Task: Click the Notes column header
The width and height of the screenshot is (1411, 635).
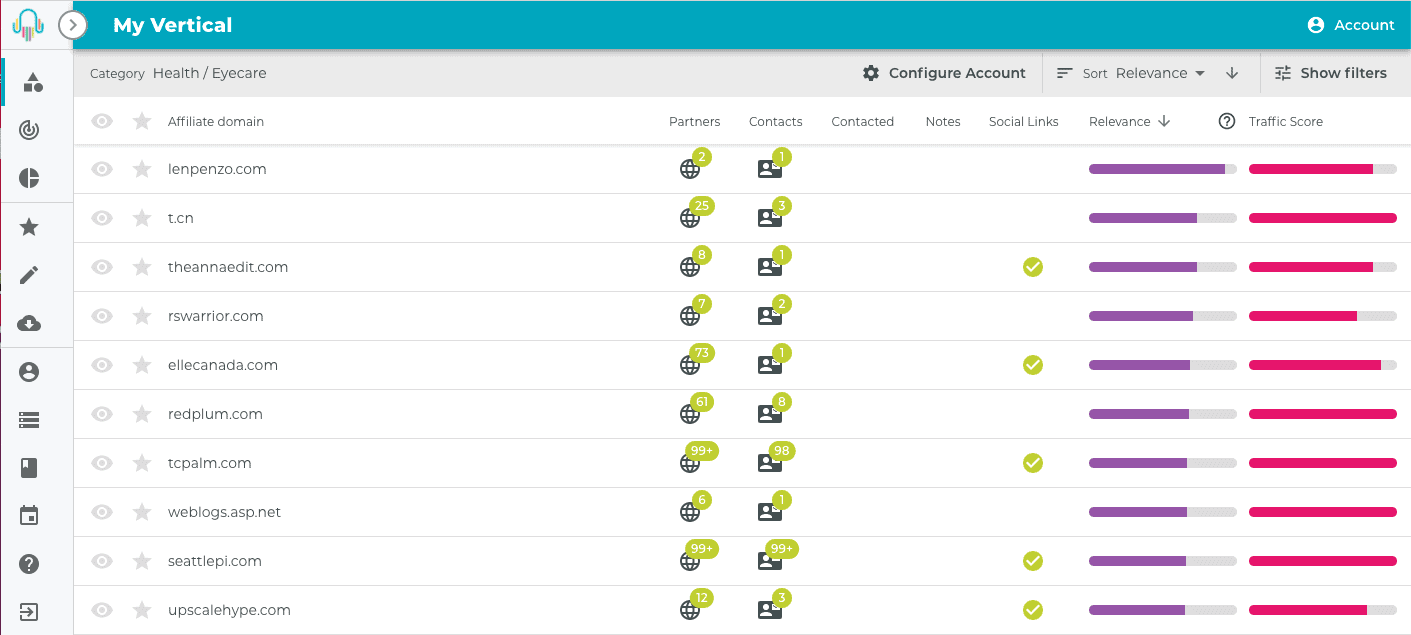Action: tap(943, 121)
